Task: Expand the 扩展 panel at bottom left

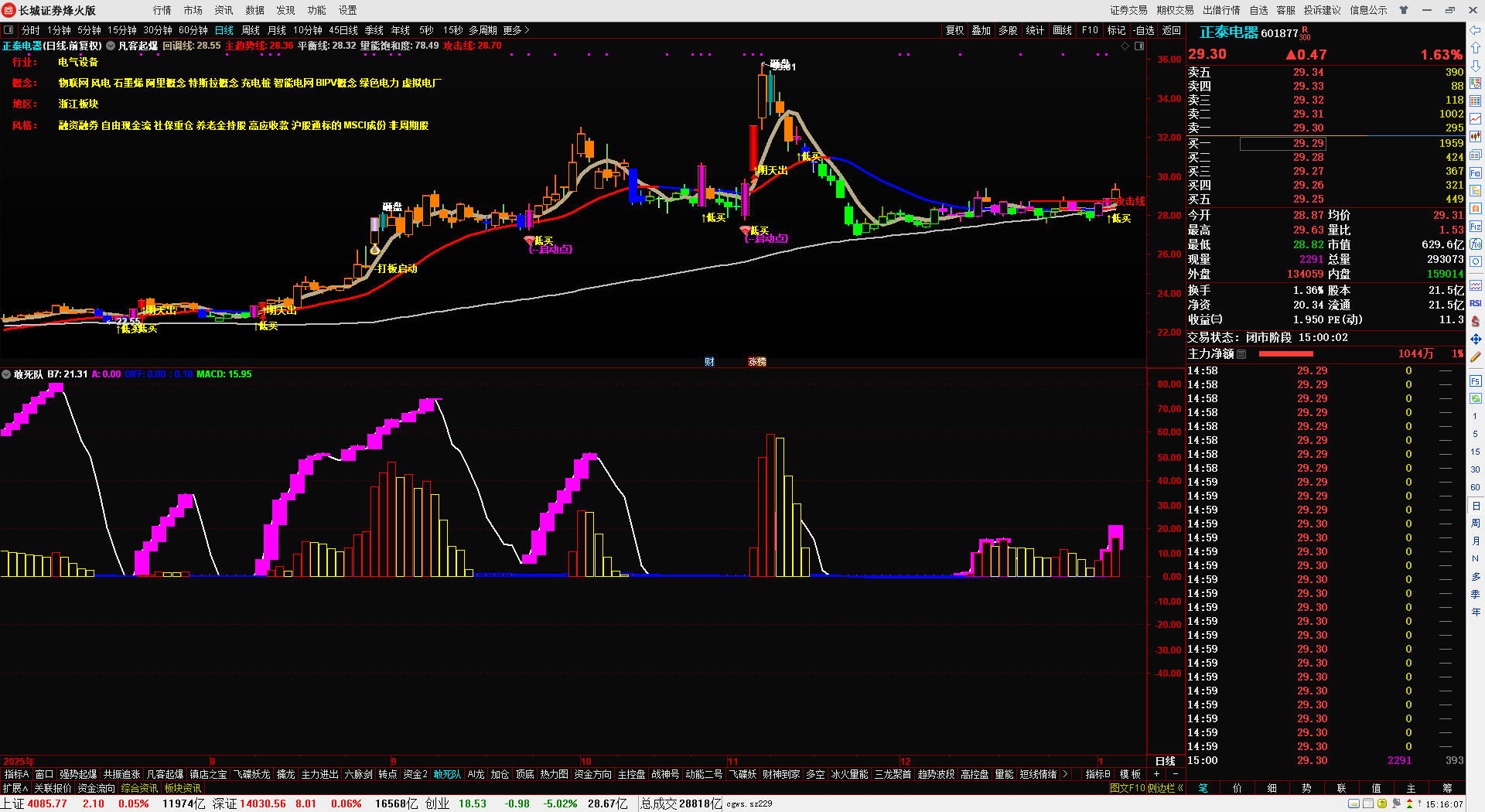Action: point(15,788)
